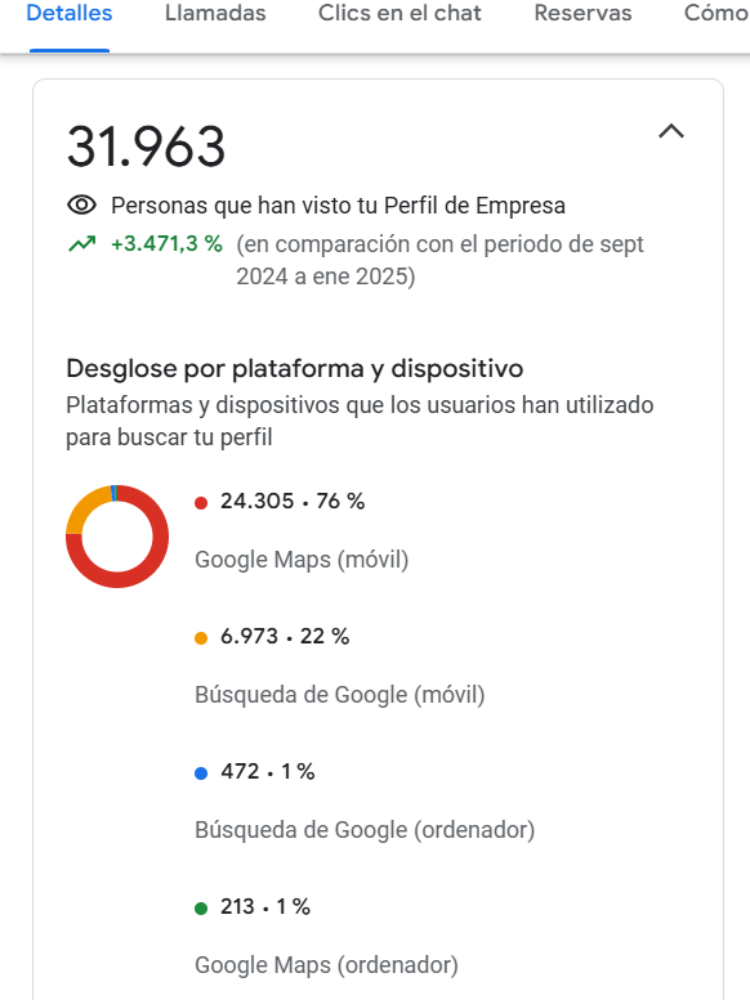Select the Búsqueda de Google (ordenador) label
Screen dimensions: 750x1000
point(364,830)
